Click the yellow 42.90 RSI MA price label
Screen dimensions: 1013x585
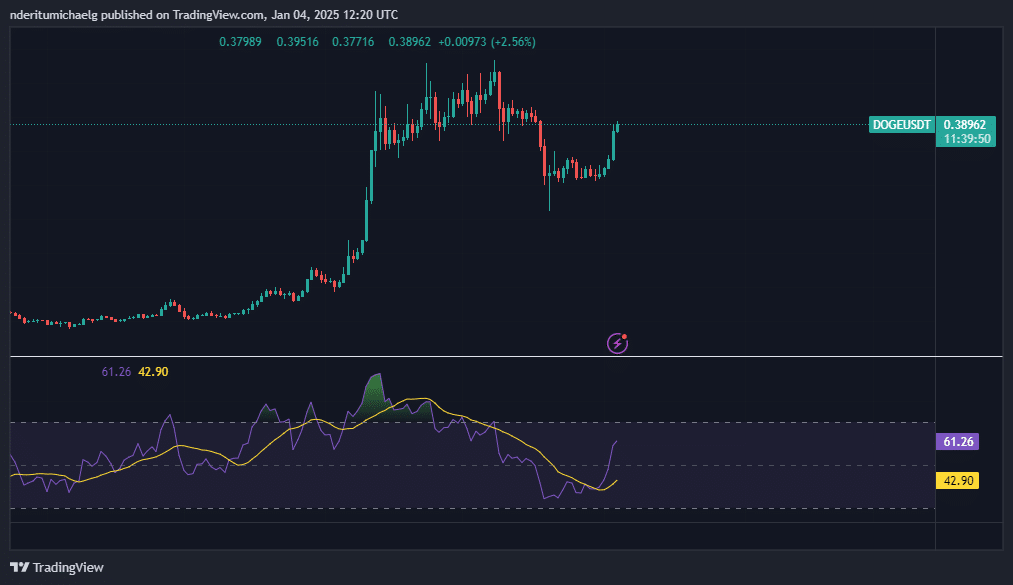[958, 481]
